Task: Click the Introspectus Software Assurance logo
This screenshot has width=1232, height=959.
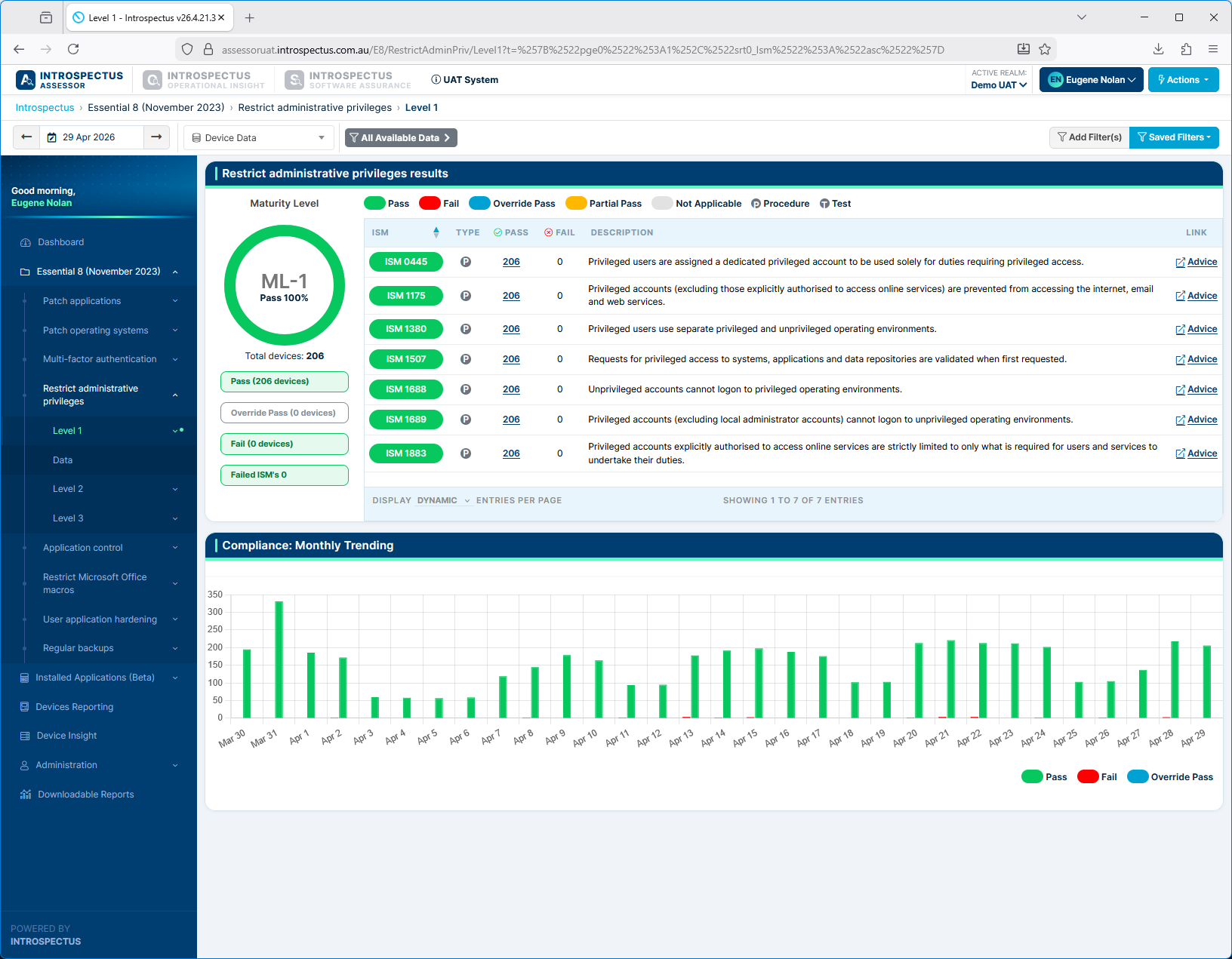Action: [348, 80]
